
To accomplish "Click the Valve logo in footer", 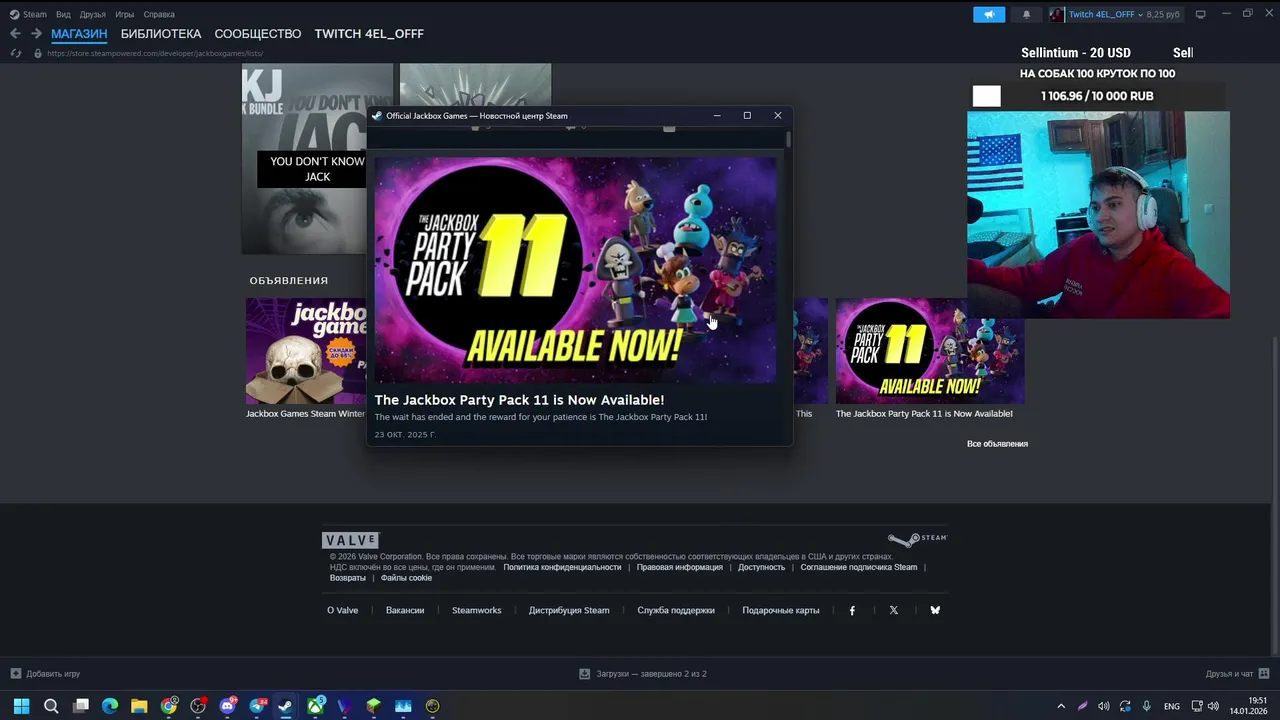I will tap(351, 540).
